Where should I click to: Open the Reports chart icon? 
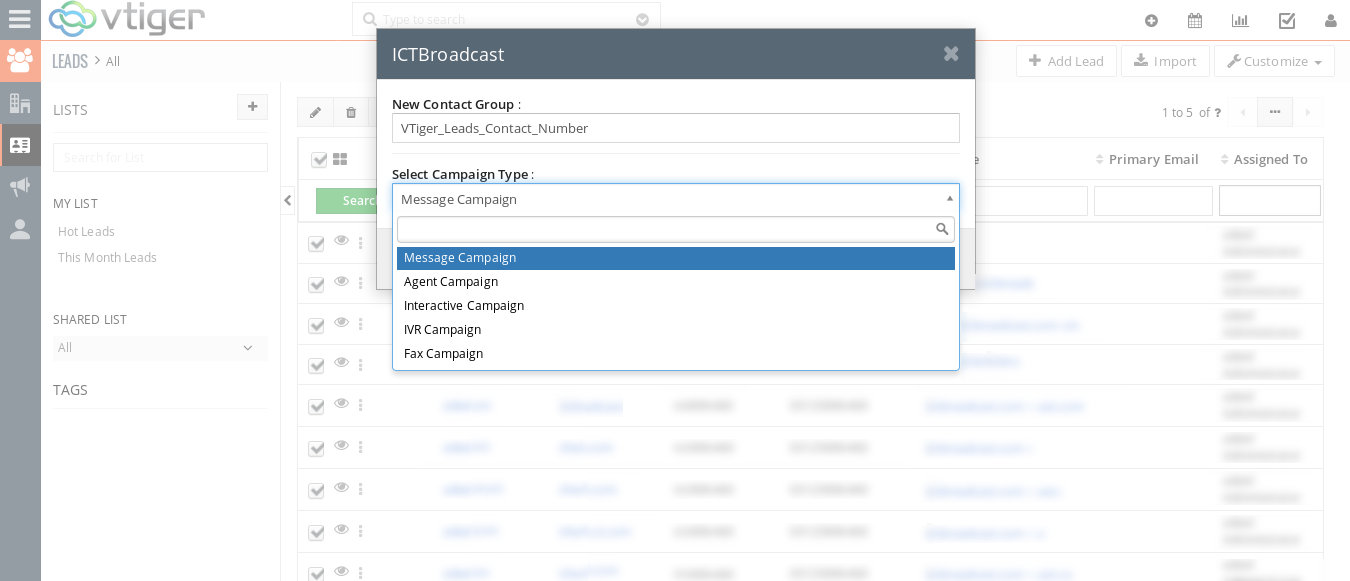click(x=1240, y=20)
